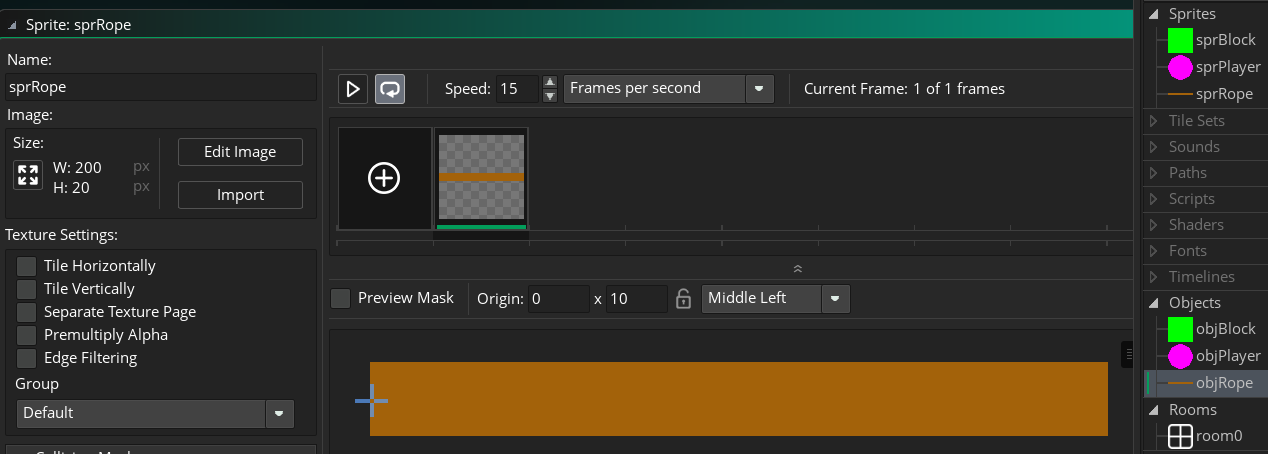Image resolution: width=1268 pixels, height=454 pixels.
Task: Enable Premultiply Alpha checkbox
Action: pos(26,335)
